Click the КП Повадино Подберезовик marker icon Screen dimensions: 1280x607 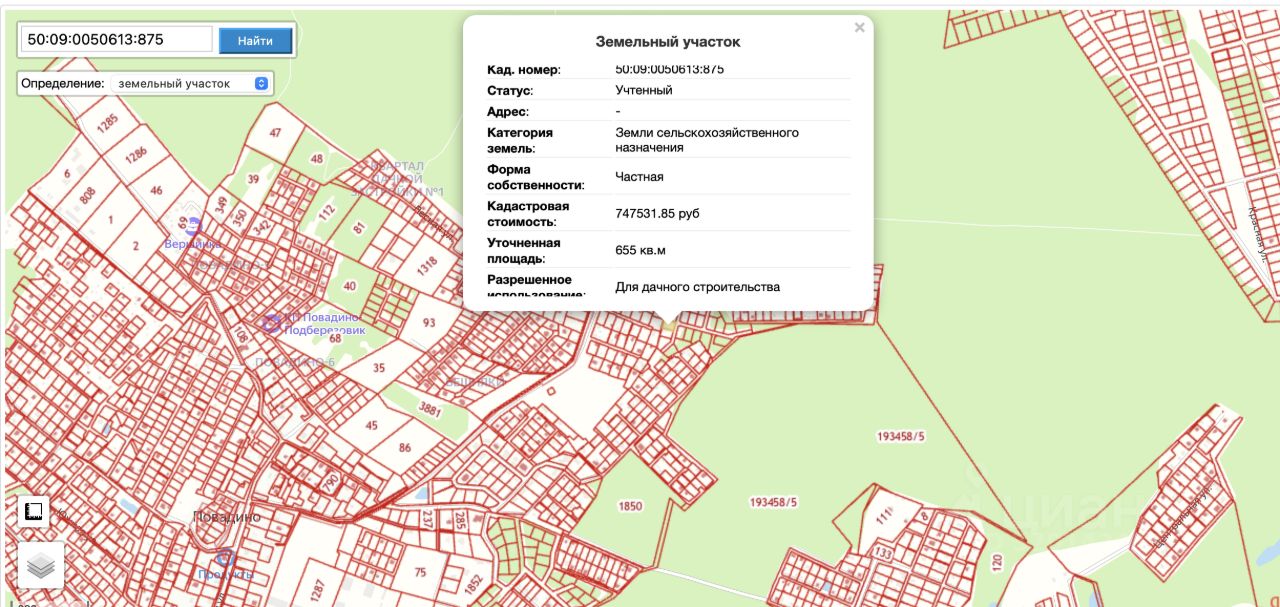(x=271, y=323)
